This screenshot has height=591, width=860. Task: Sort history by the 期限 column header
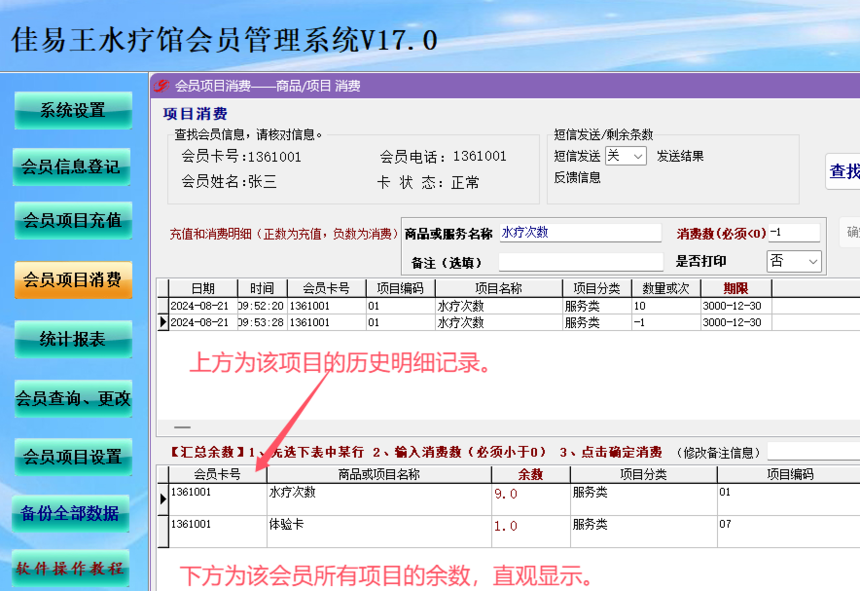tap(735, 288)
